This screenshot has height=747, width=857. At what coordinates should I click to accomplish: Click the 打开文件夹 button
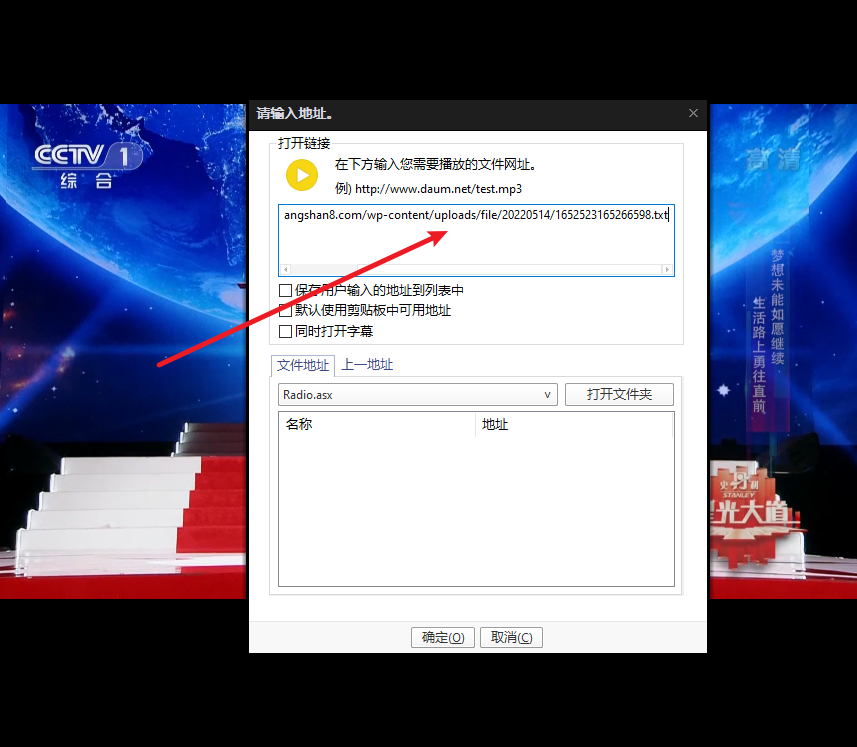point(619,394)
